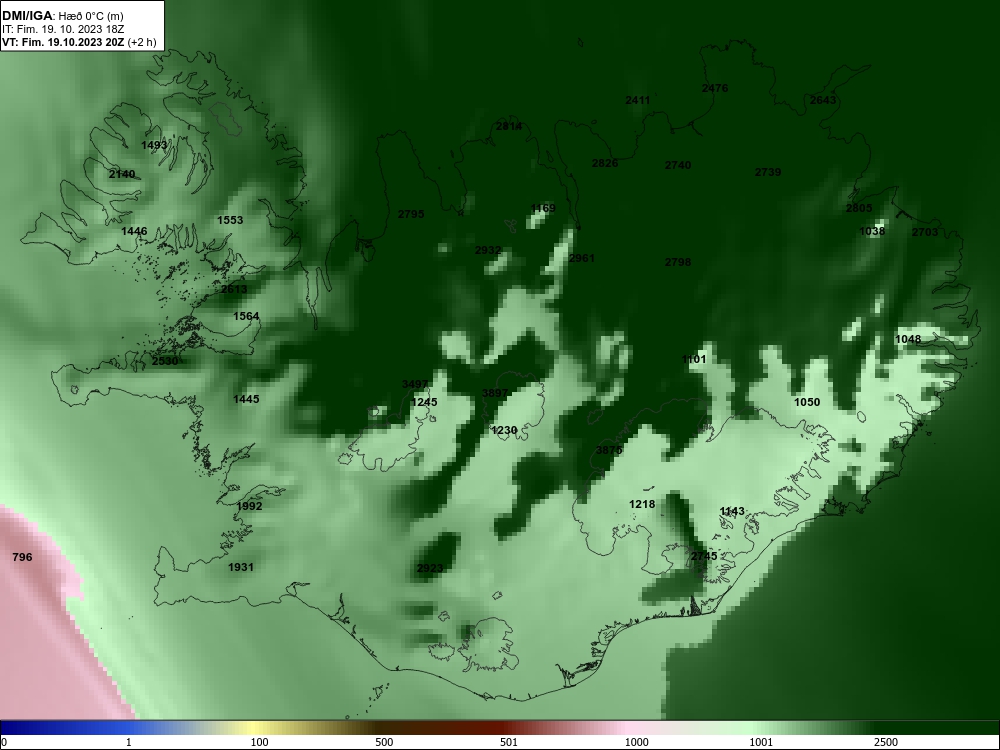Image resolution: width=1000 pixels, height=750 pixels.
Task: Select the 3497 label
Action: pyautogui.click(x=415, y=384)
